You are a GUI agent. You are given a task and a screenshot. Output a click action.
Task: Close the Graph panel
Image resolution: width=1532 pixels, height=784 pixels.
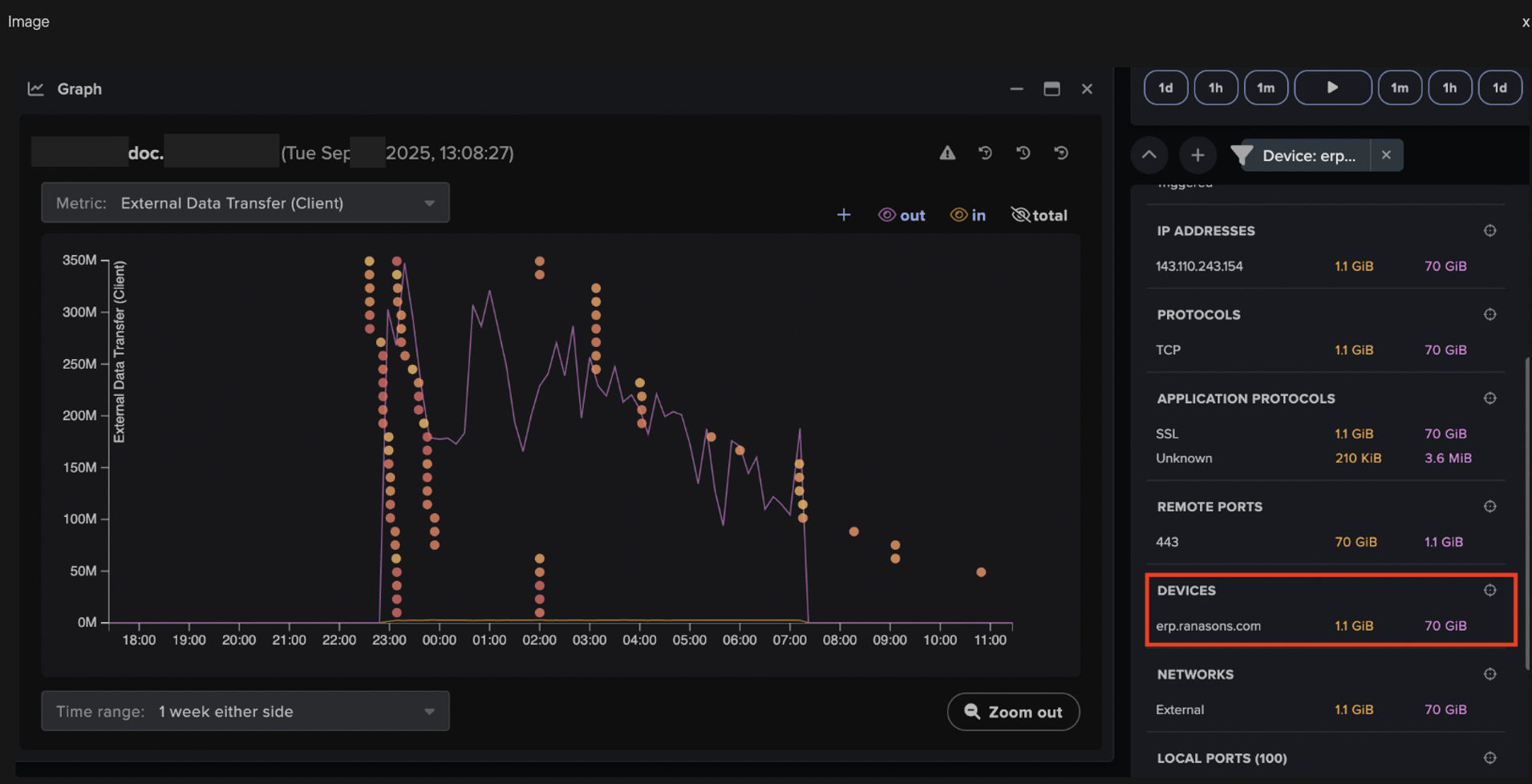point(1087,89)
